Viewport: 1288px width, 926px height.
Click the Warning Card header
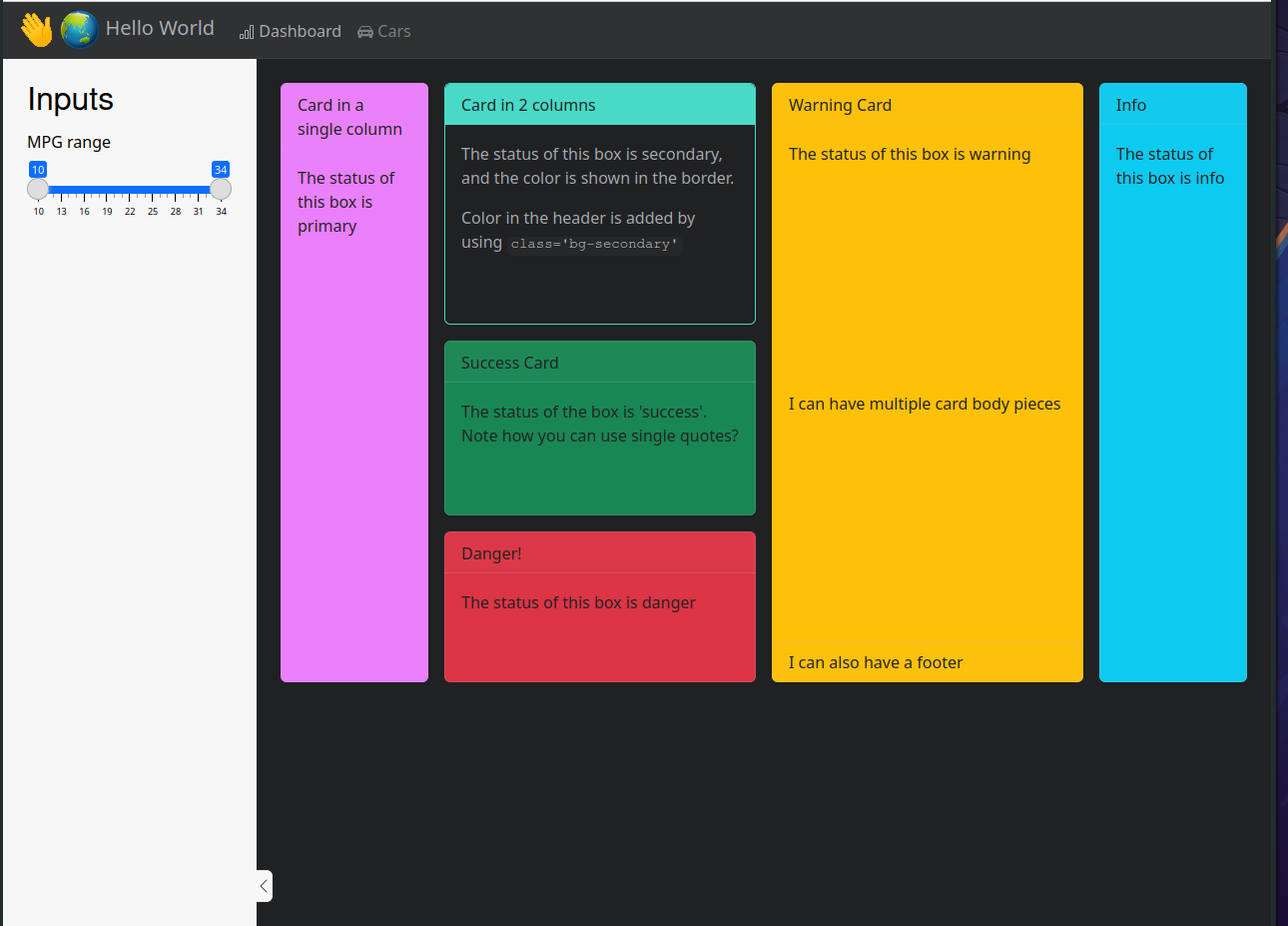(x=928, y=105)
